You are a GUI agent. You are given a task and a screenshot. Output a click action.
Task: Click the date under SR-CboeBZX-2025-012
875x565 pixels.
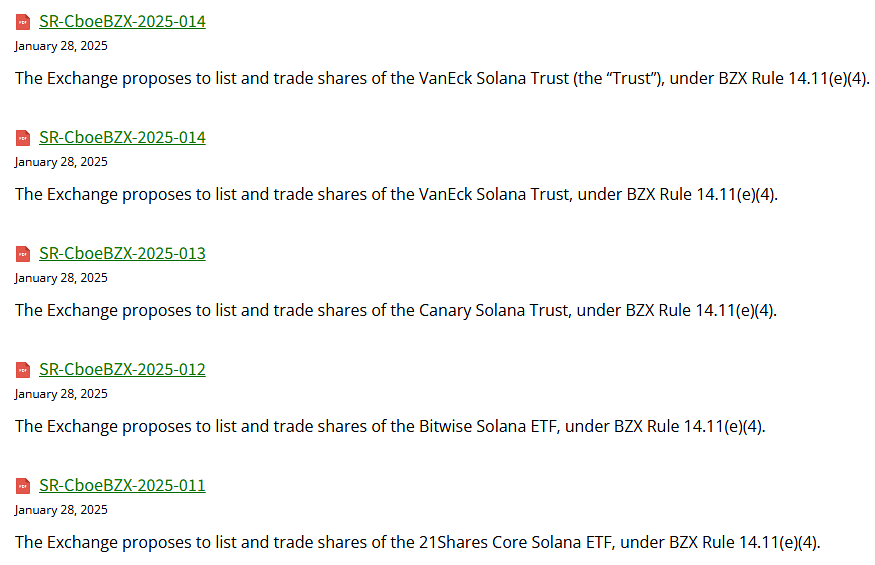tap(61, 394)
